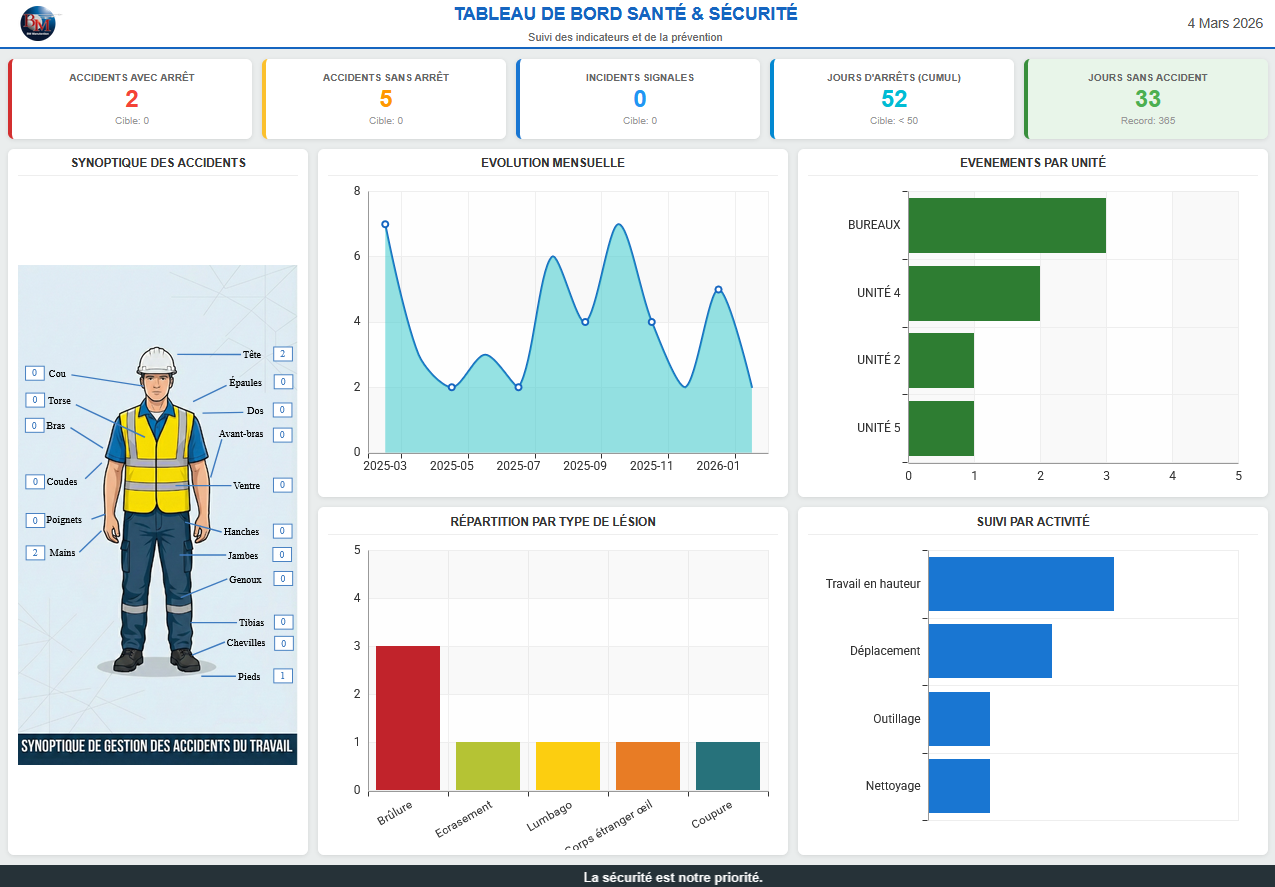The height and width of the screenshot is (887, 1275).
Task: Click the Dos count box
Action: click(x=283, y=410)
